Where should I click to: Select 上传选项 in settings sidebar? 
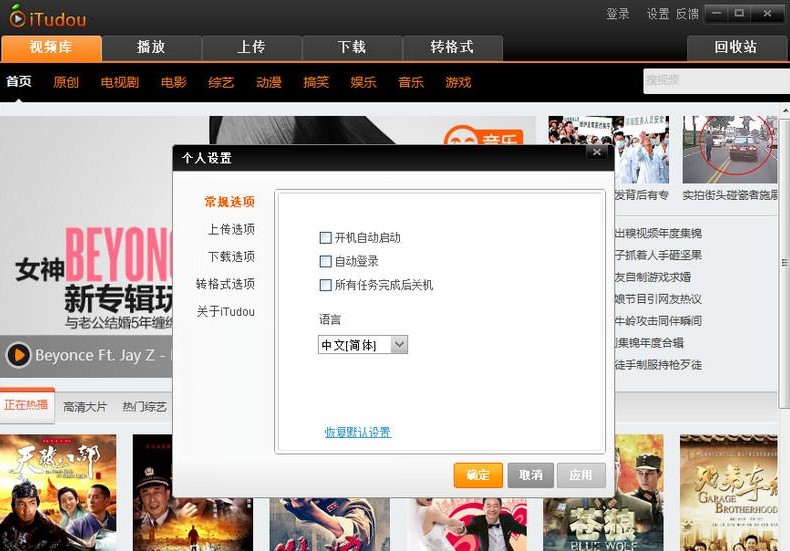(231, 229)
